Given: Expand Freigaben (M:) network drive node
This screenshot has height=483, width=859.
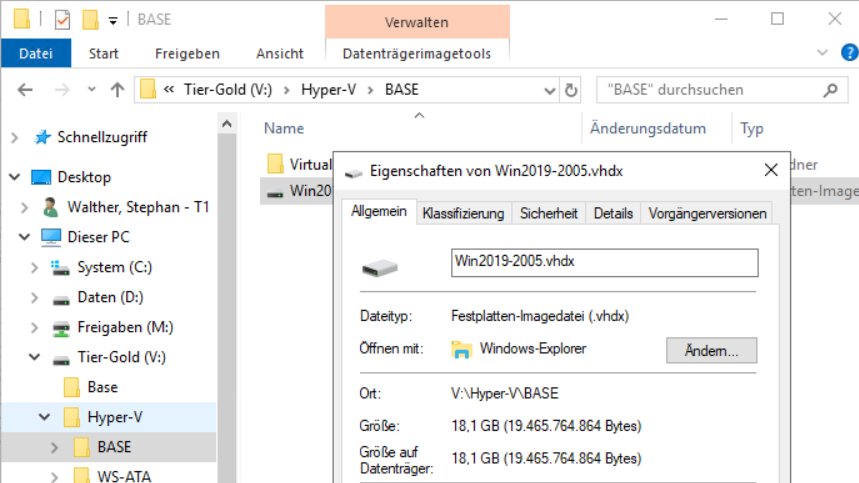Looking at the screenshot, I should tap(35, 327).
